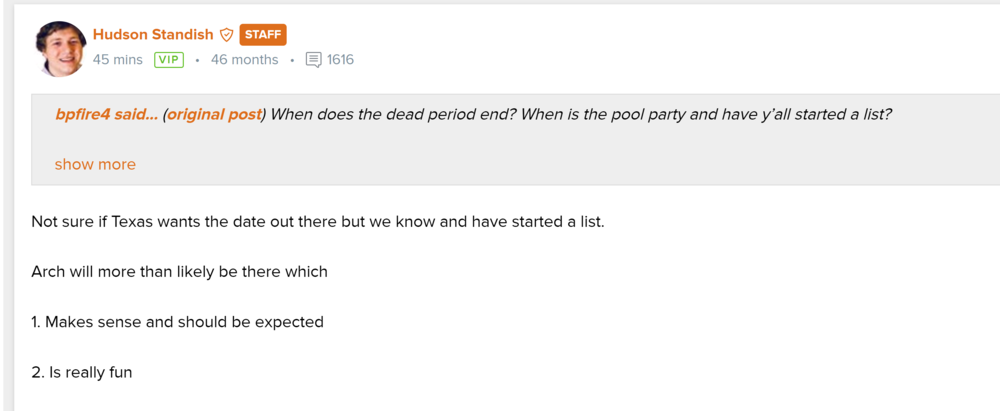The height and width of the screenshot is (411, 1000).
Task: Click the empty gray area of the quote box
Action: point(600,160)
